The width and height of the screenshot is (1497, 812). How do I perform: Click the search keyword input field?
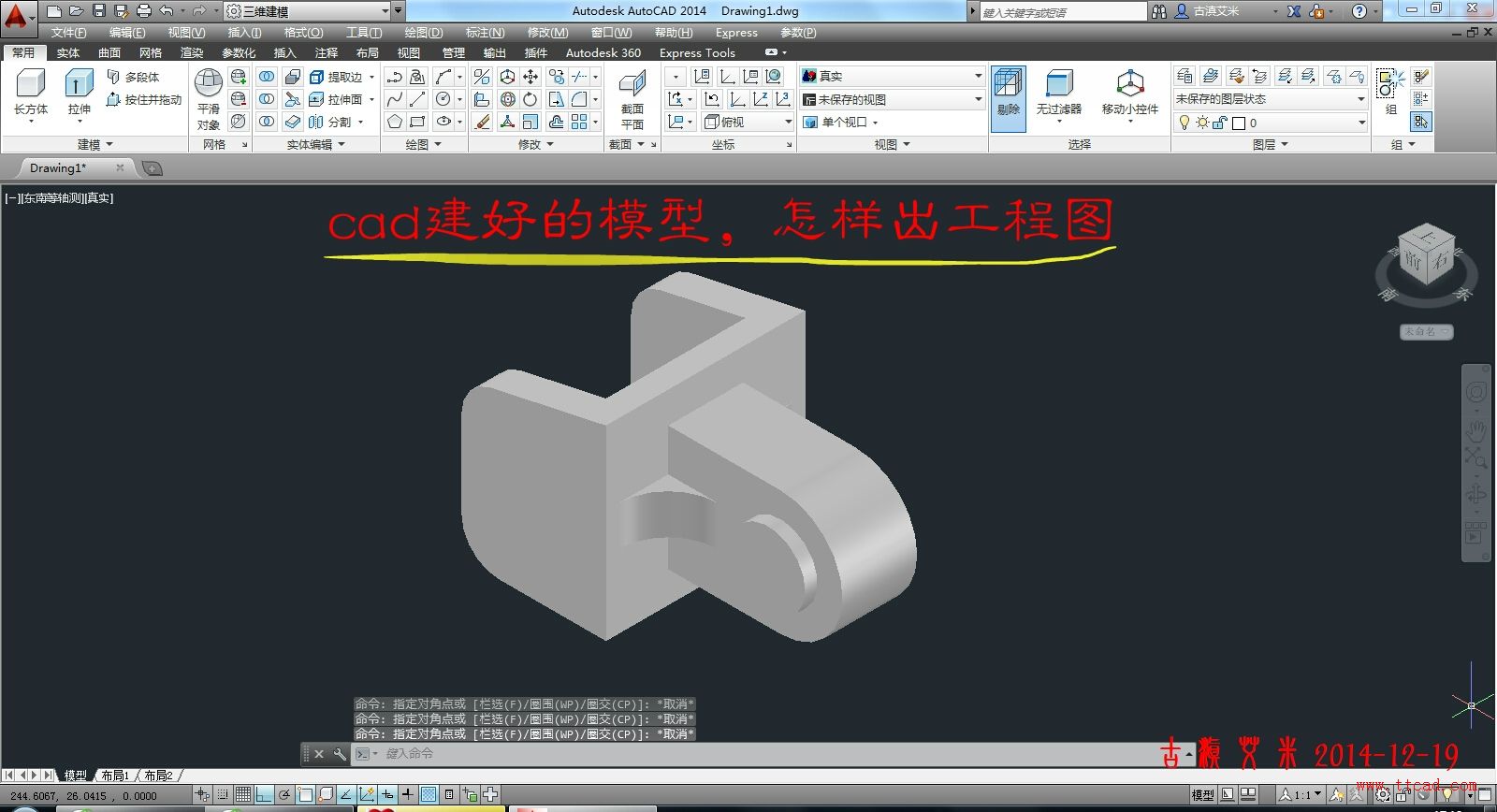click(x=1062, y=11)
